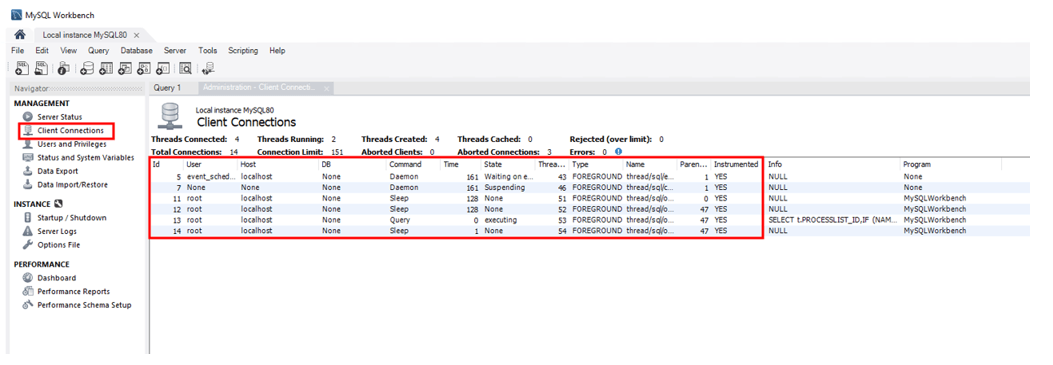Open the object inspector toolbar icon
This screenshot has height=365, width=1053.
64,68
